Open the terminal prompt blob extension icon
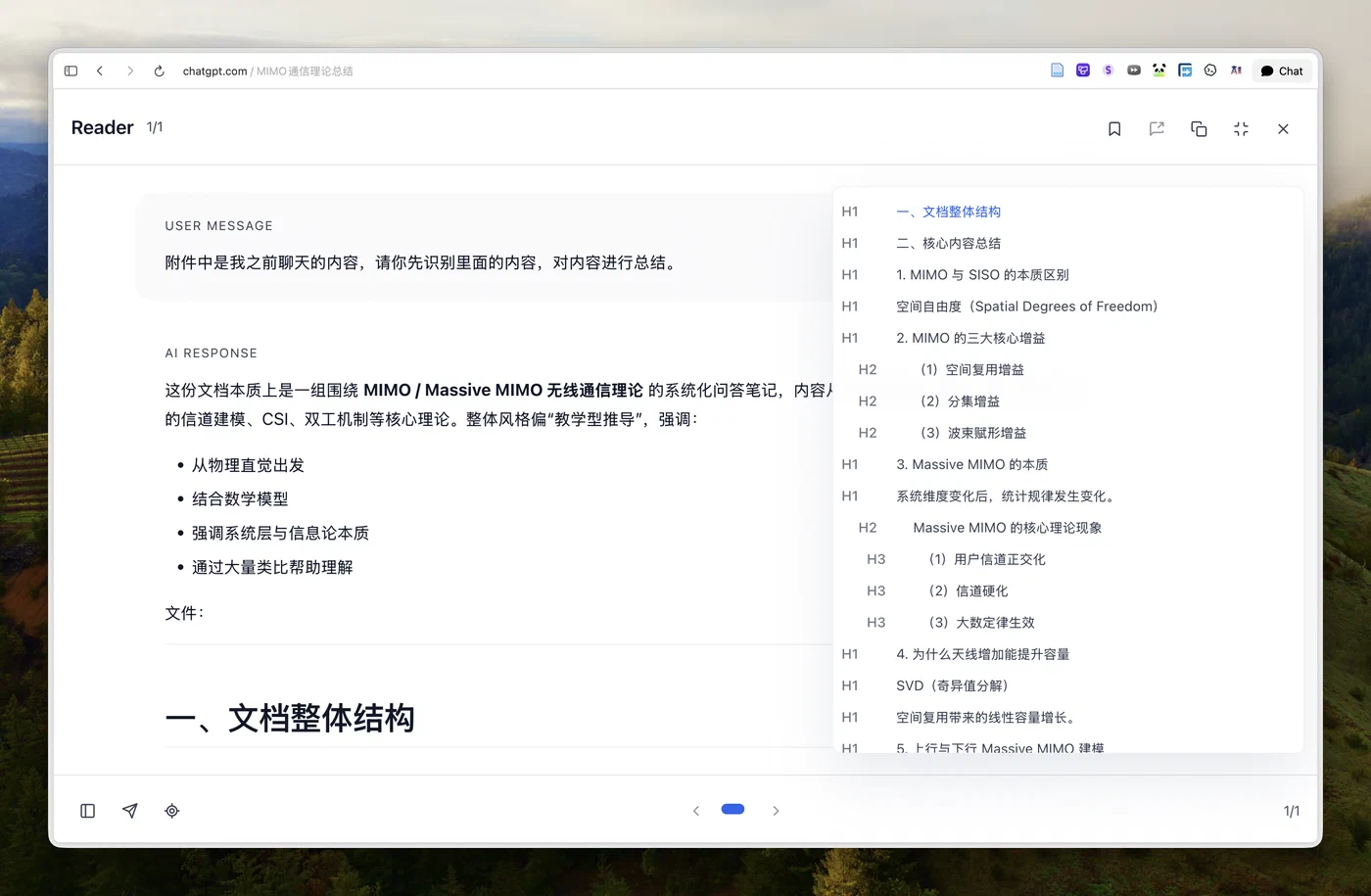Viewport: 1371px width, 896px height. pos(1210,71)
